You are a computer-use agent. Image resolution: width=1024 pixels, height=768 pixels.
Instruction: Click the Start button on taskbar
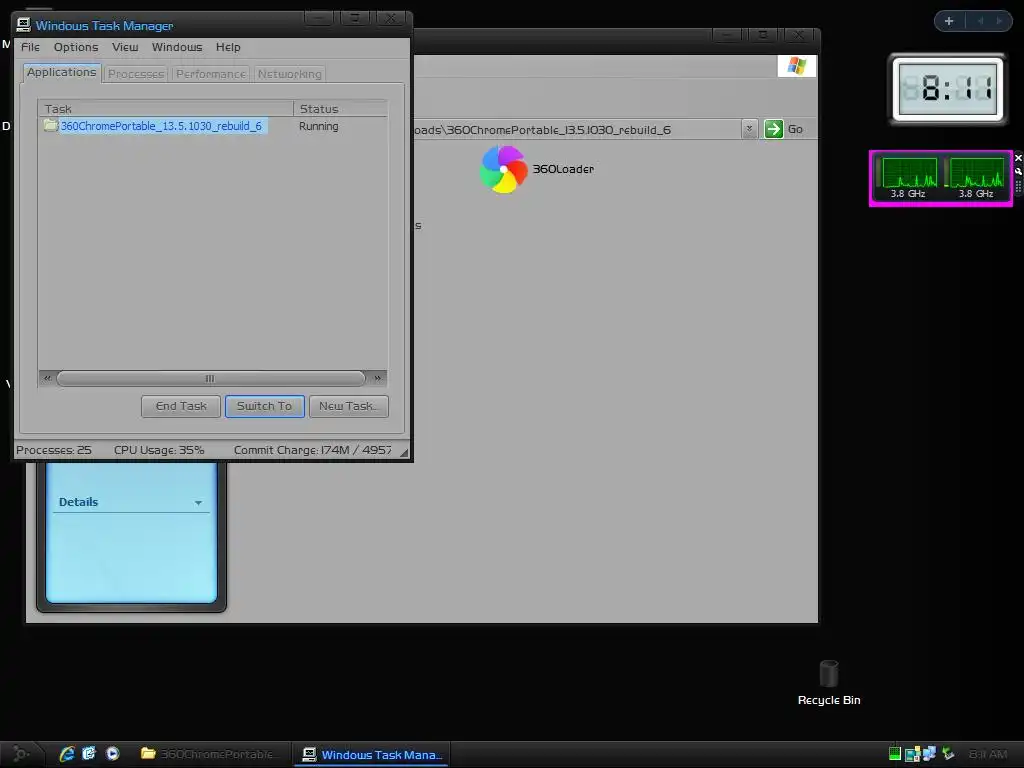coord(21,754)
